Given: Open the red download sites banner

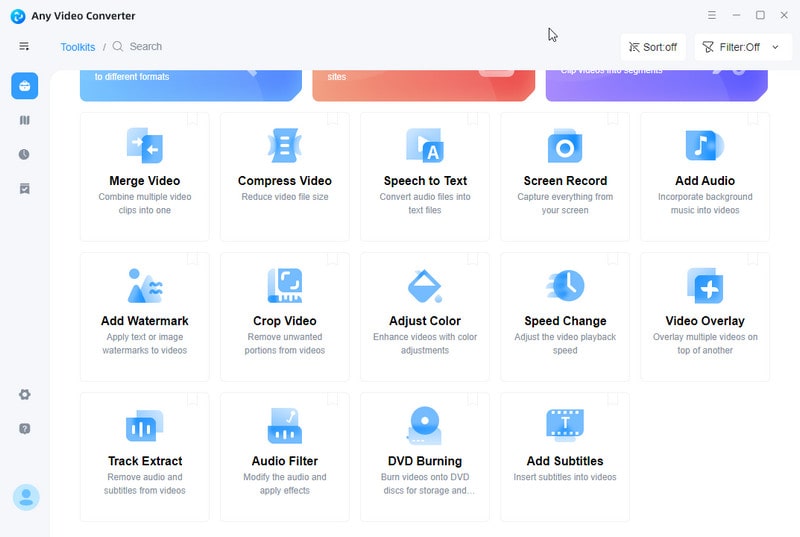Looking at the screenshot, I should pyautogui.click(x=423, y=85).
